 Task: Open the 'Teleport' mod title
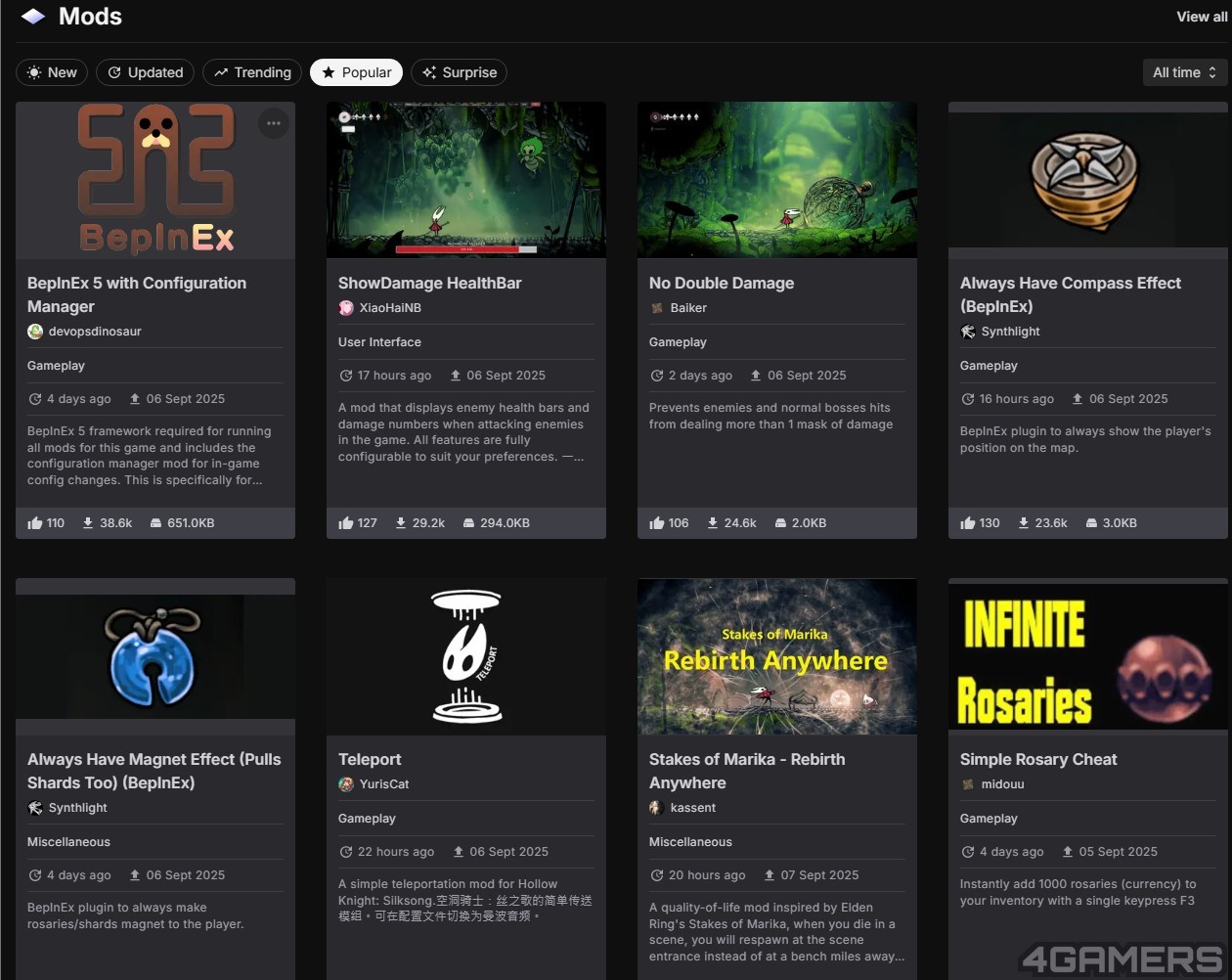coord(370,759)
